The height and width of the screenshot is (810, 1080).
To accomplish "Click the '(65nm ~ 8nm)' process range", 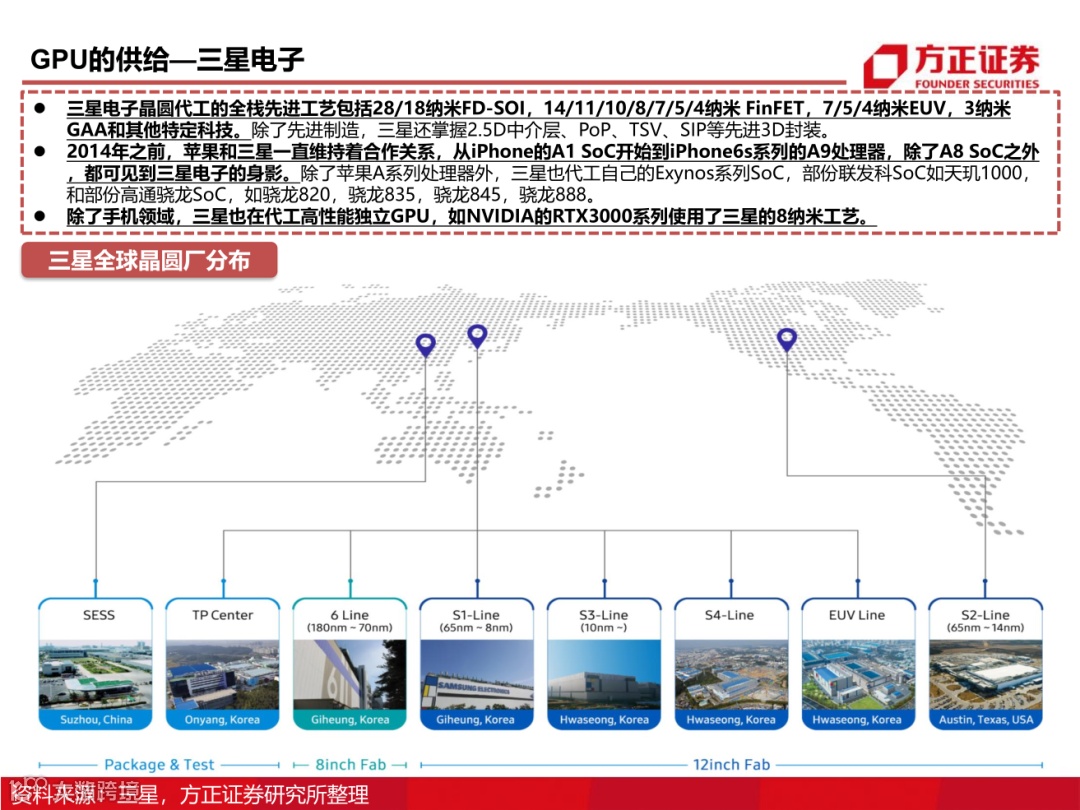I will pos(476,627).
